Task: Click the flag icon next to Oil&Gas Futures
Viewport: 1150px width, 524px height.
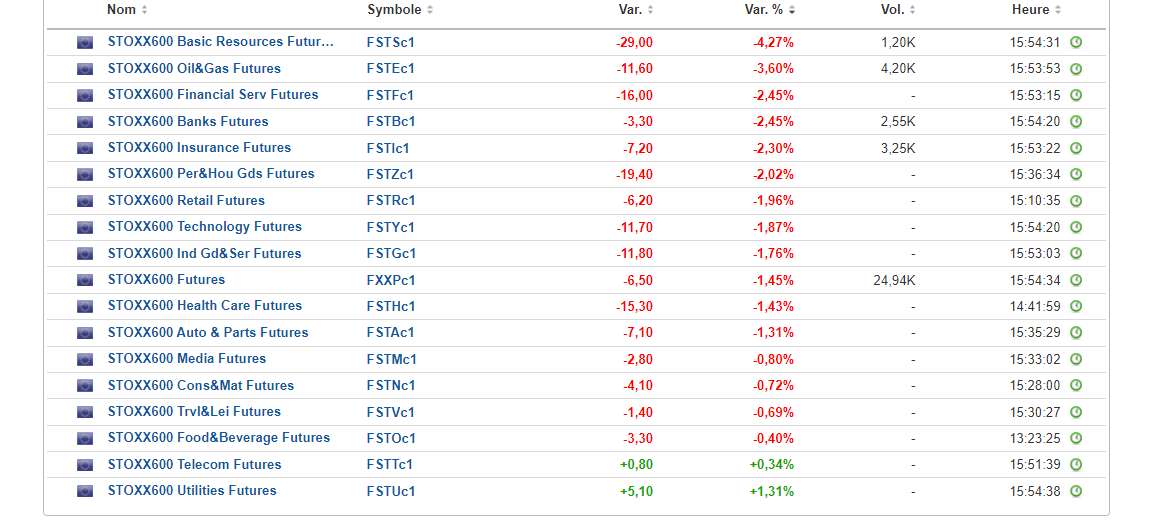Action: tap(85, 69)
